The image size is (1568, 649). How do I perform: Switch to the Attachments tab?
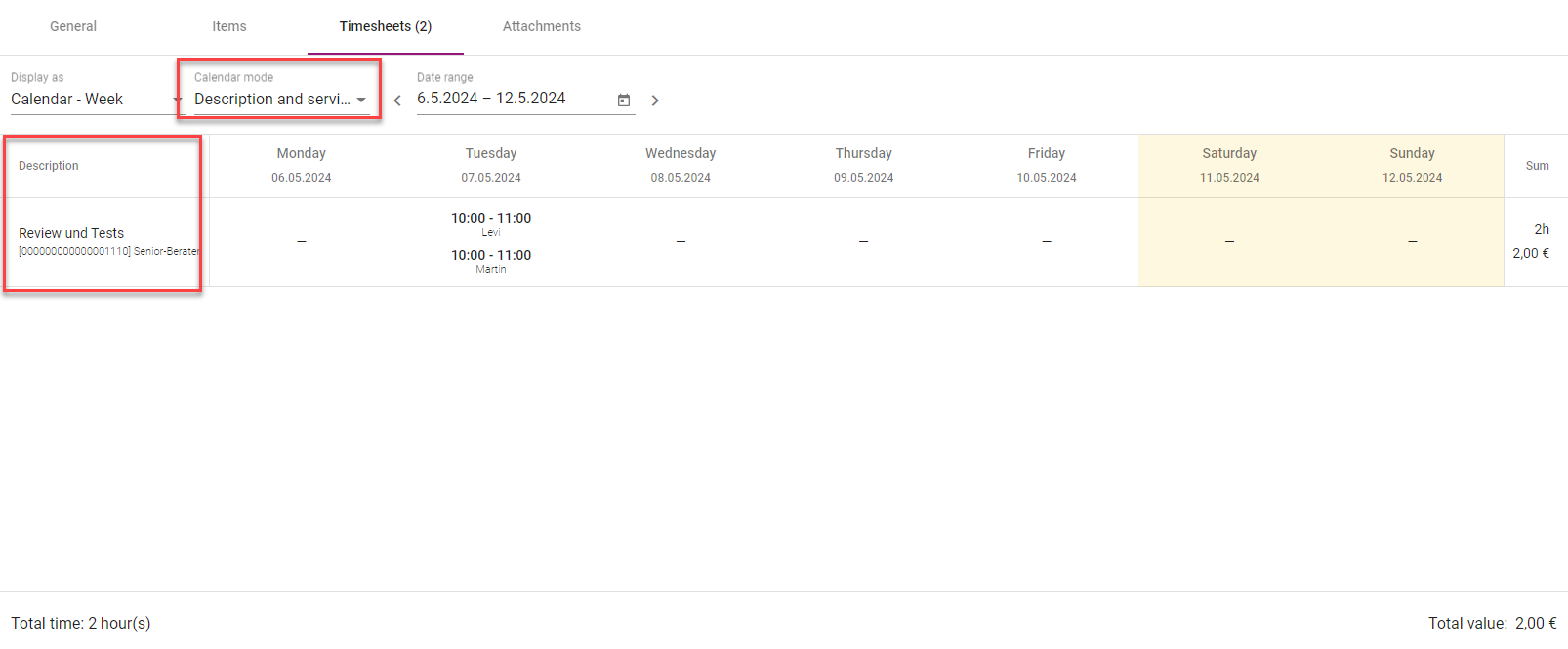coord(542,26)
